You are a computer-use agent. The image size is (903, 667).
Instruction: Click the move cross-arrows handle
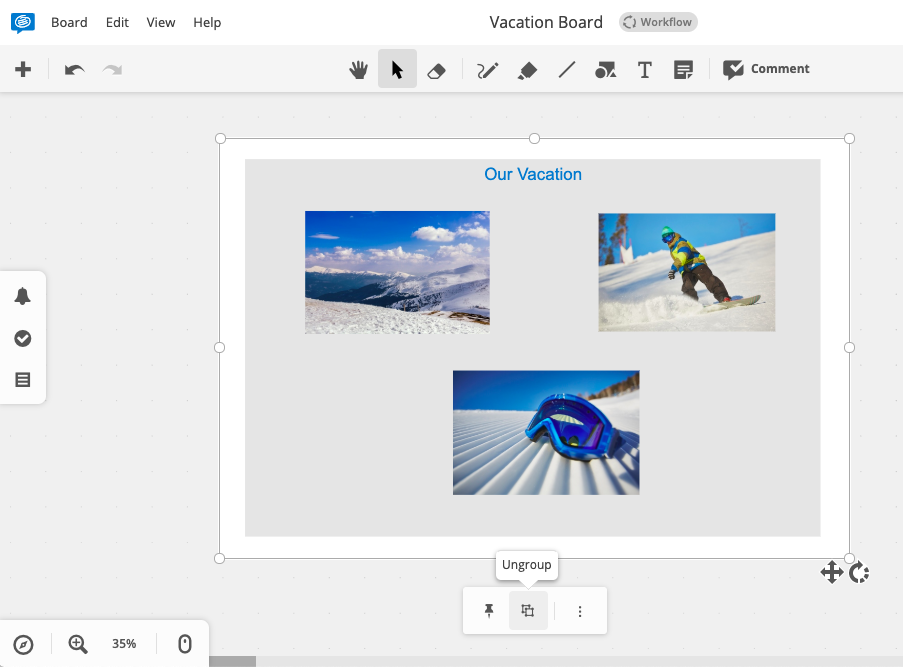click(832, 572)
